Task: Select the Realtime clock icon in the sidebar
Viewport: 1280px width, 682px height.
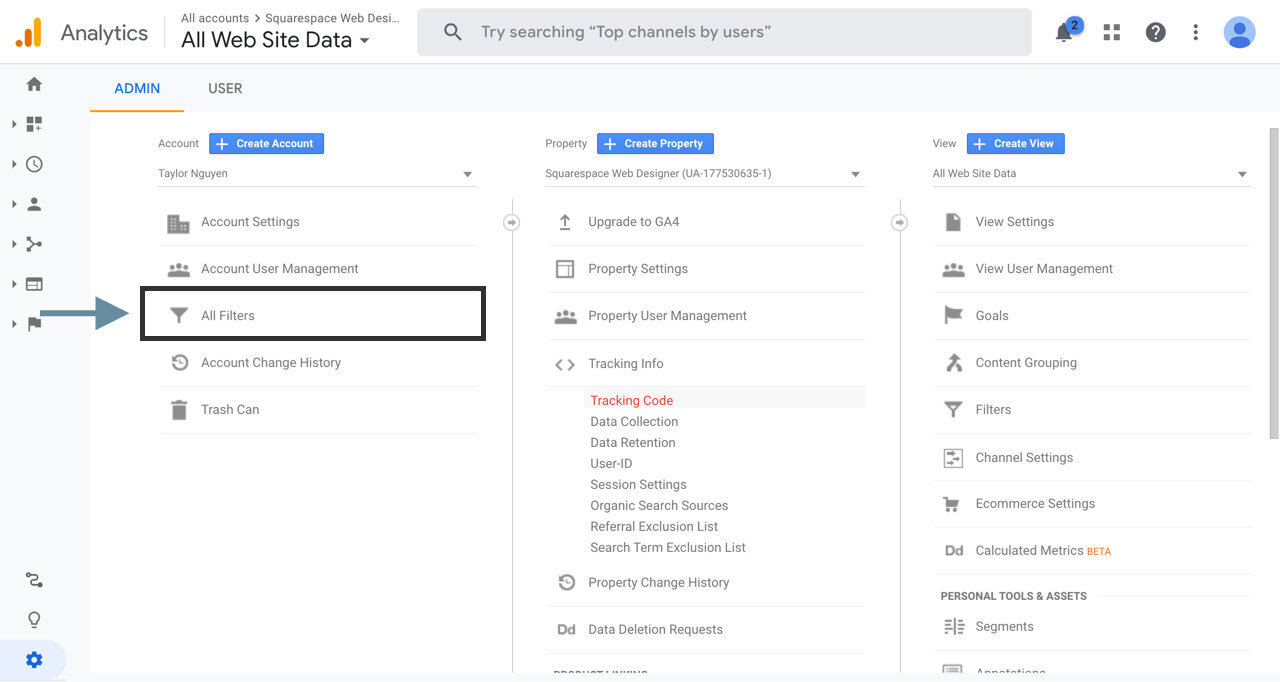Action: (x=33, y=164)
